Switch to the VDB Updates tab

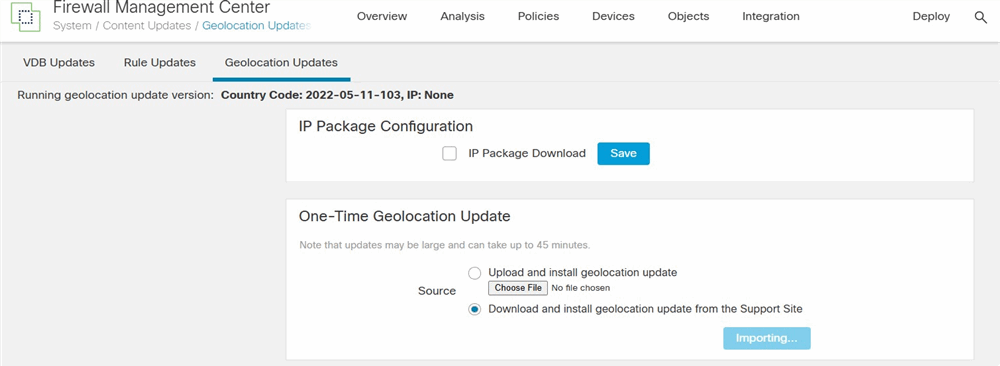(59, 62)
